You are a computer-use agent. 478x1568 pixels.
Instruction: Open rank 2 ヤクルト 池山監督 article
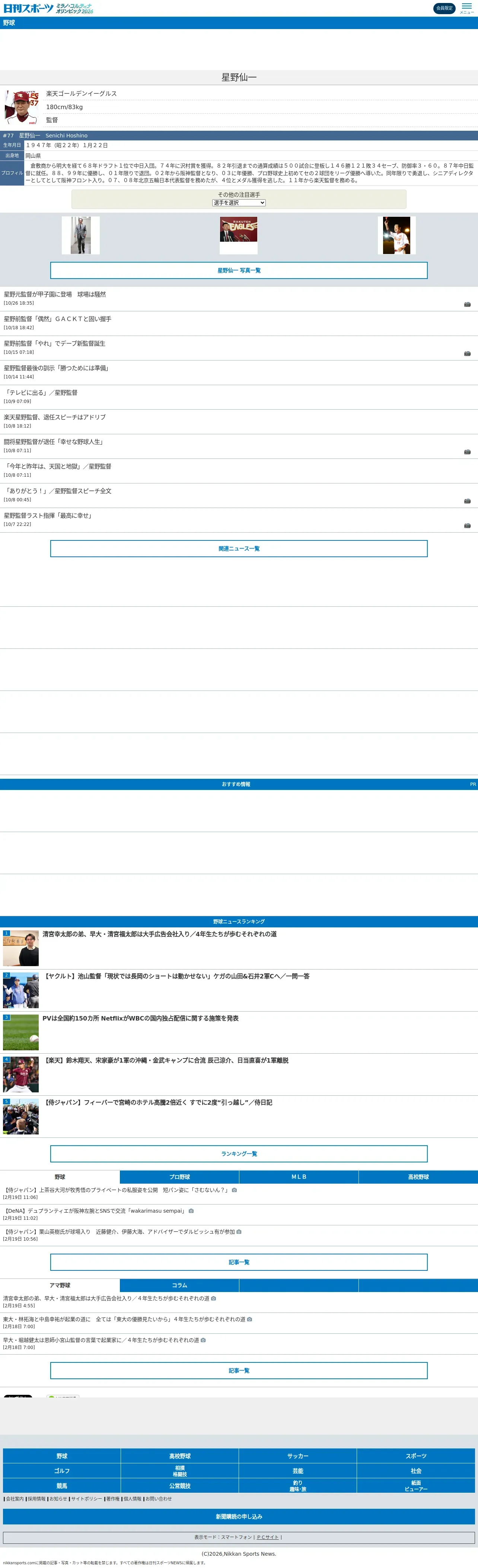coord(176,976)
